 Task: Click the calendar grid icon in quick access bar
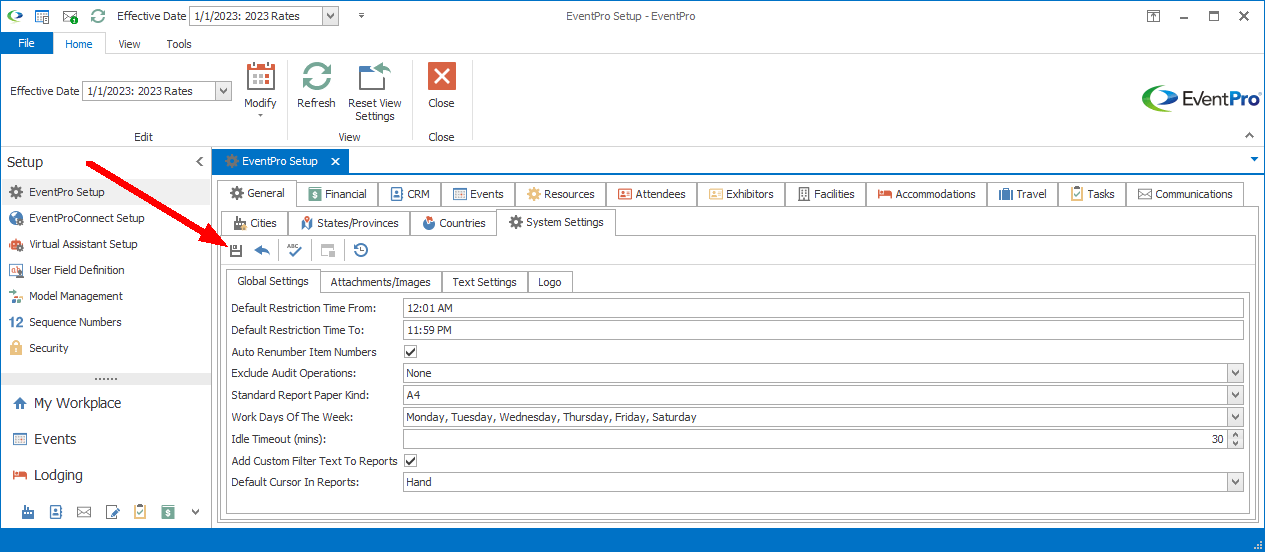pos(42,16)
